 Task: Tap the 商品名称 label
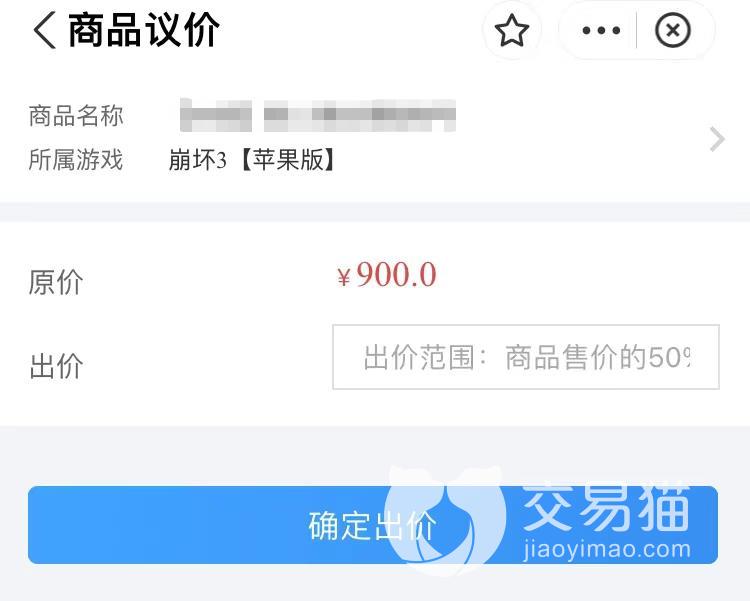tap(76, 116)
